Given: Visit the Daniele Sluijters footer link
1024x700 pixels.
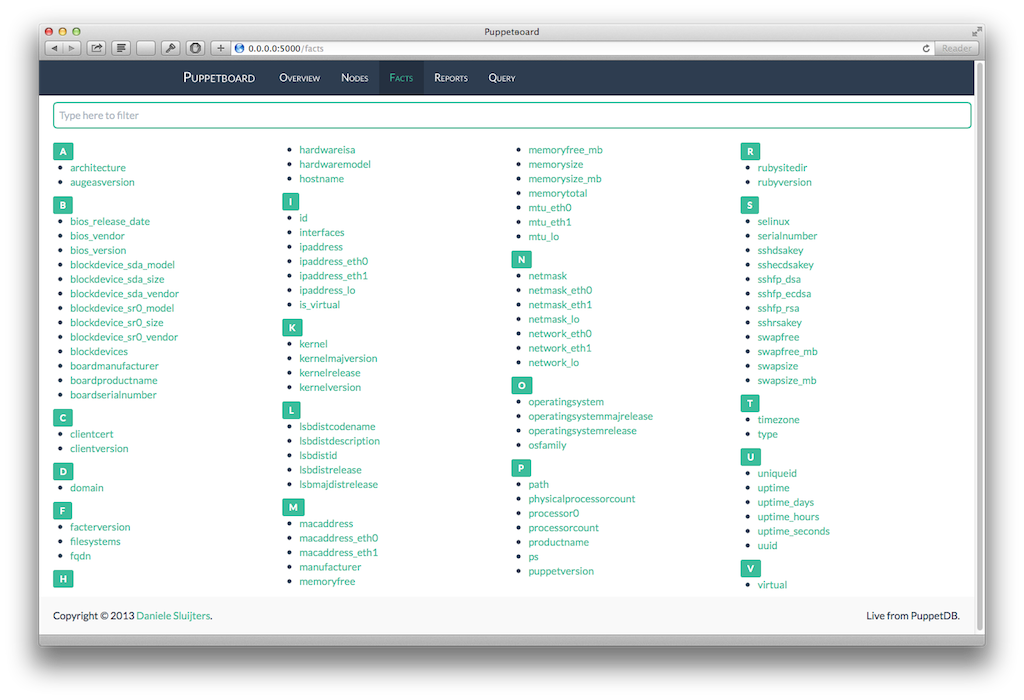Looking at the screenshot, I should (x=173, y=616).
